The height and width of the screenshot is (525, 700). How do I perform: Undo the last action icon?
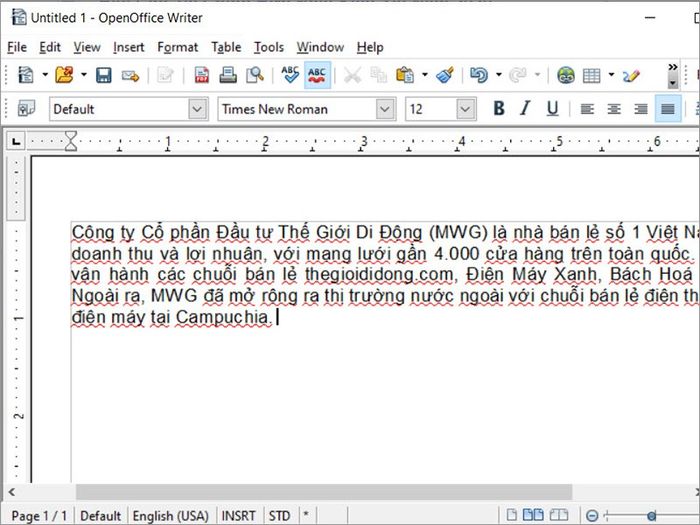[479, 75]
